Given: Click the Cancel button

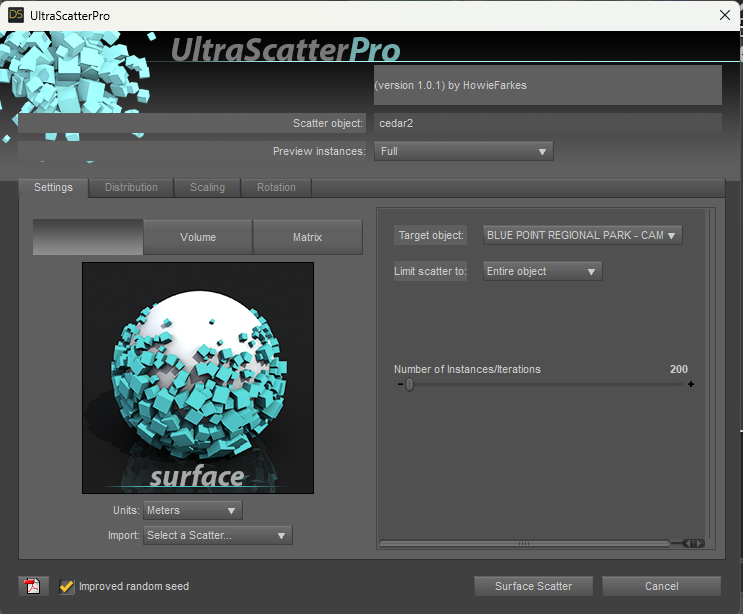Looking at the screenshot, I should [661, 586].
